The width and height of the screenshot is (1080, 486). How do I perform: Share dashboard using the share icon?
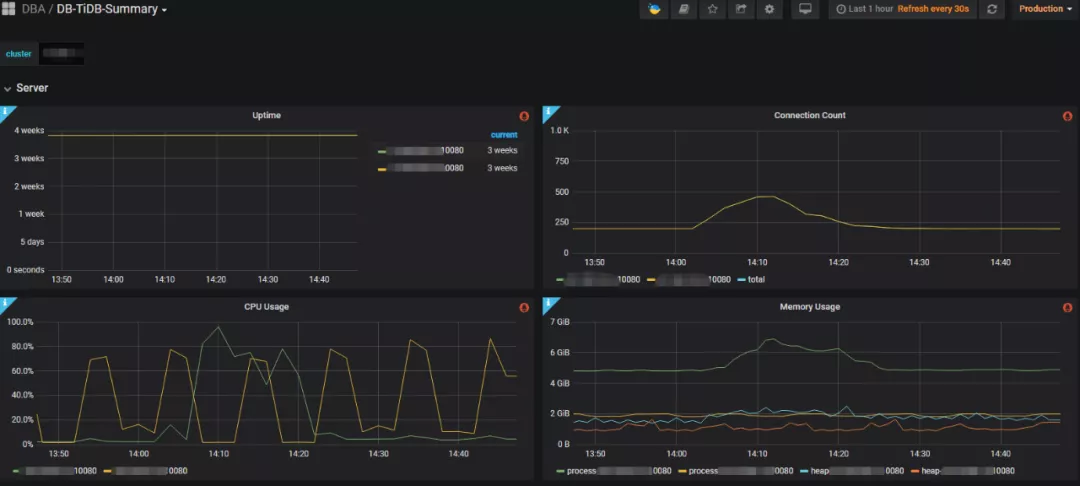pyautogui.click(x=741, y=9)
